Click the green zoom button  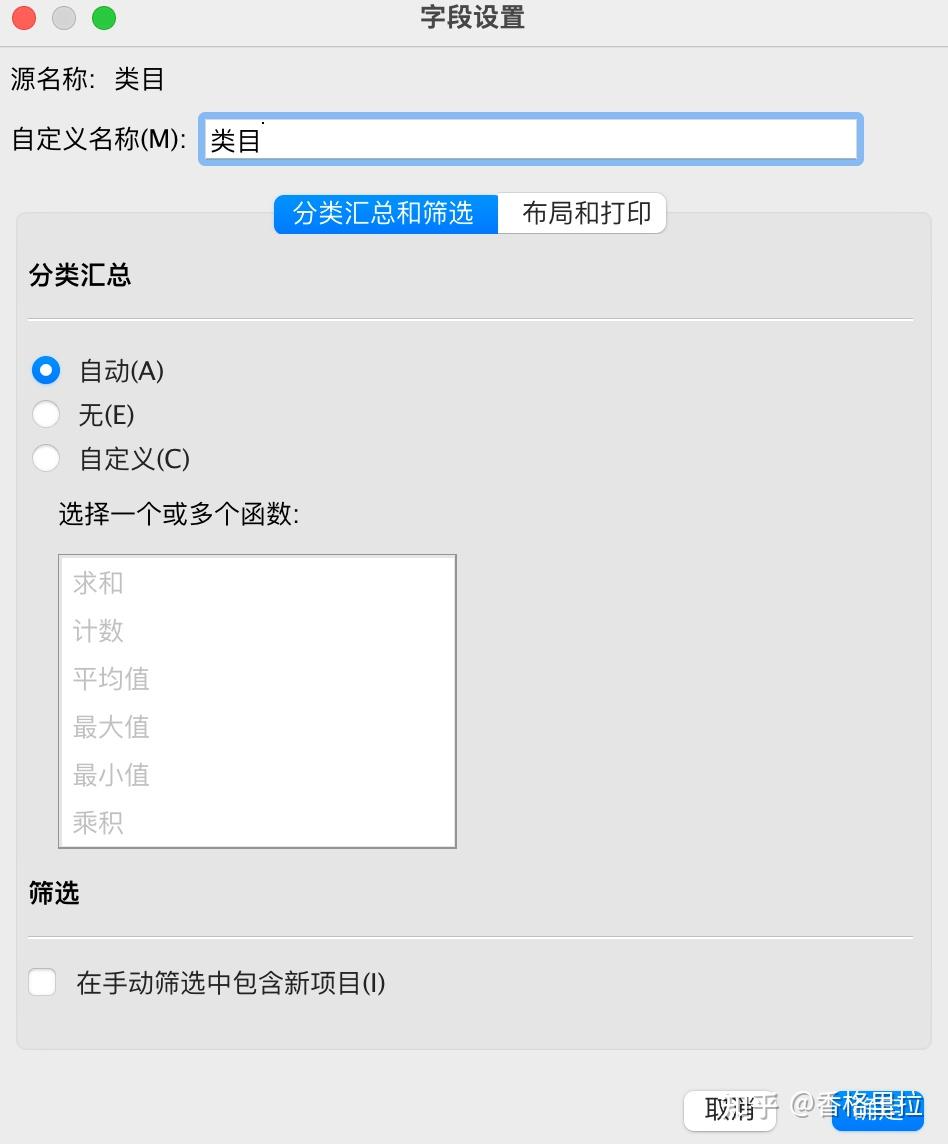coord(104,17)
